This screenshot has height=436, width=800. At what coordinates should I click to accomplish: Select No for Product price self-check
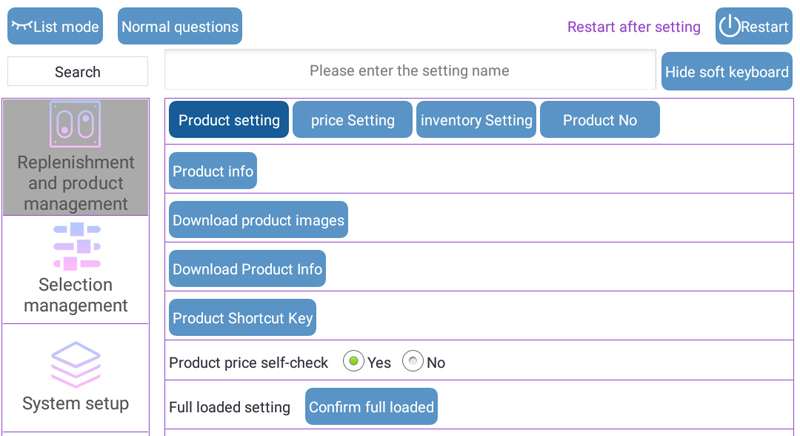pos(412,361)
